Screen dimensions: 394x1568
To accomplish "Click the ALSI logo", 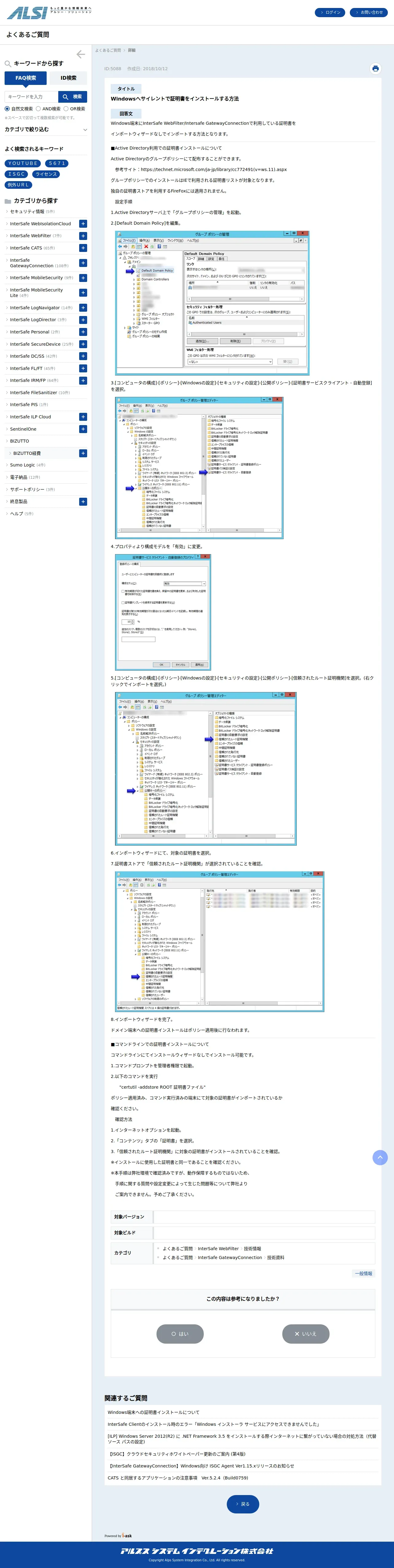I will 49,12.
